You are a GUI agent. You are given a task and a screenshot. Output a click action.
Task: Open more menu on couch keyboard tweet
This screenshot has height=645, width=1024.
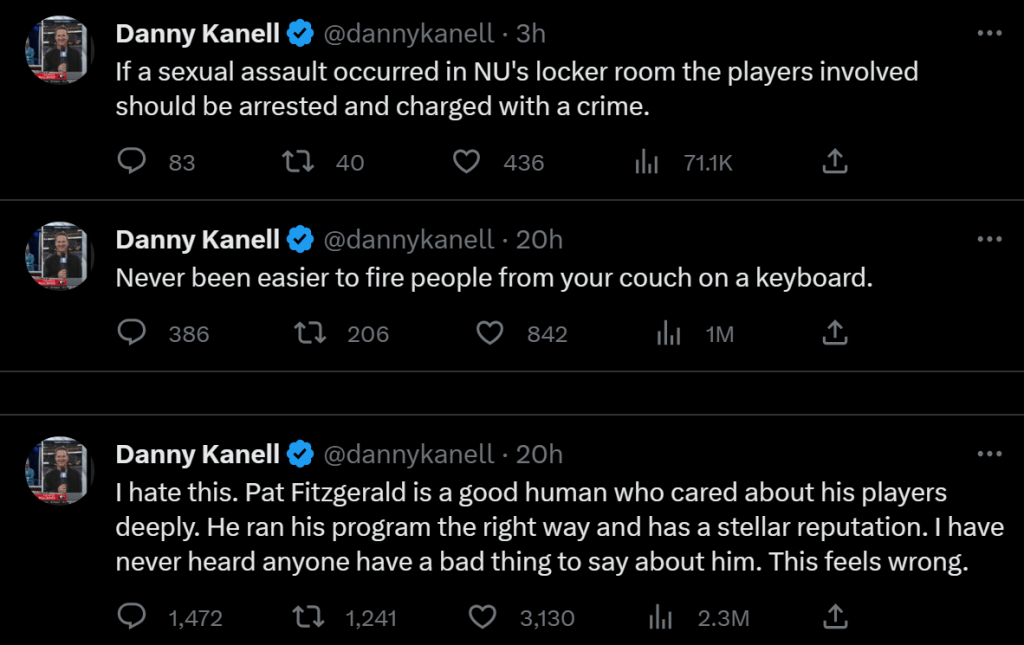point(989,239)
